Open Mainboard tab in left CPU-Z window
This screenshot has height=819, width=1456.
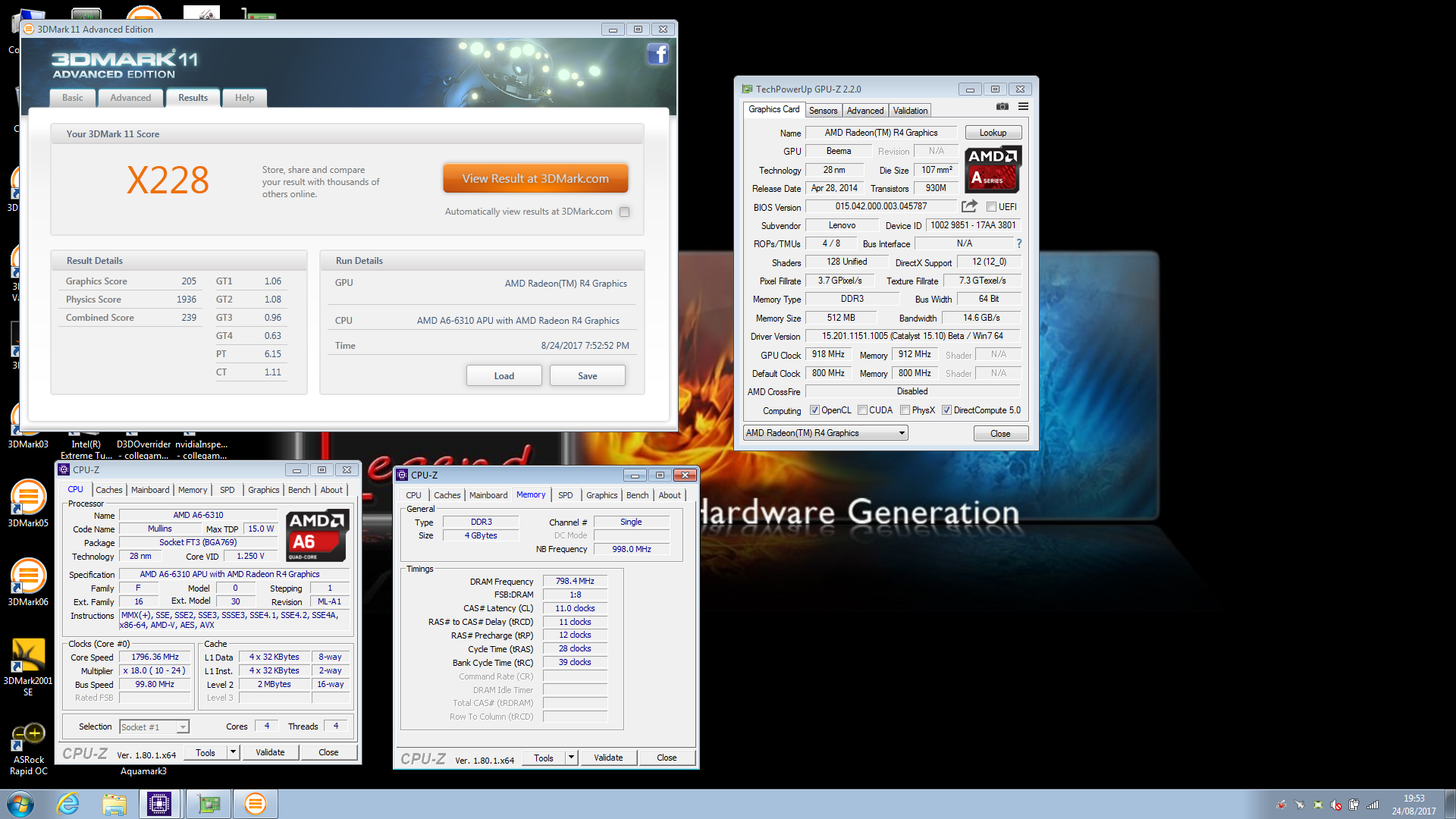pos(150,490)
